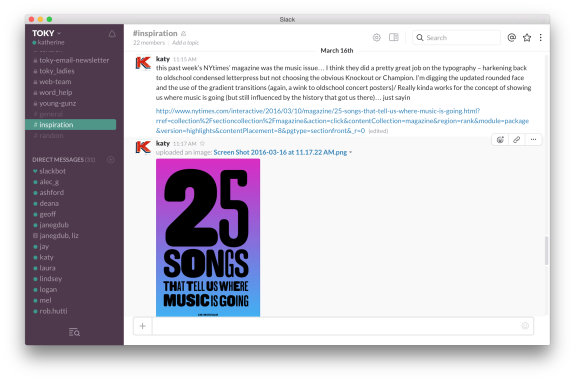
Task: Open the web-team channel
Action: 55,81
